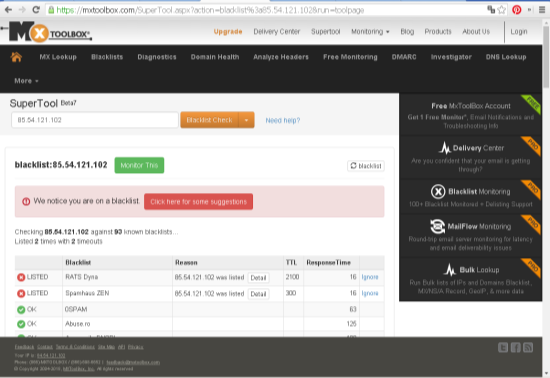Click the Bulk Lookup pulse icon
550x378 pixels.
point(449,270)
